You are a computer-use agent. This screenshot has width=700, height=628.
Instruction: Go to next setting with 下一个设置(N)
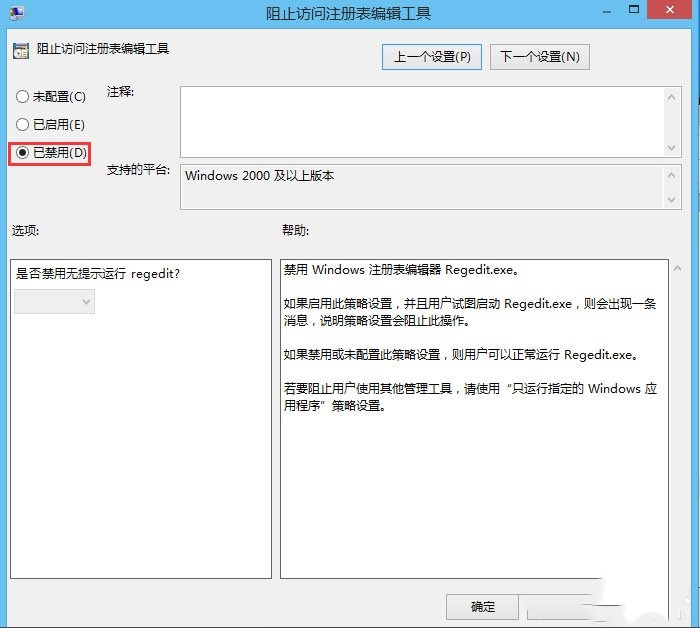click(x=539, y=57)
